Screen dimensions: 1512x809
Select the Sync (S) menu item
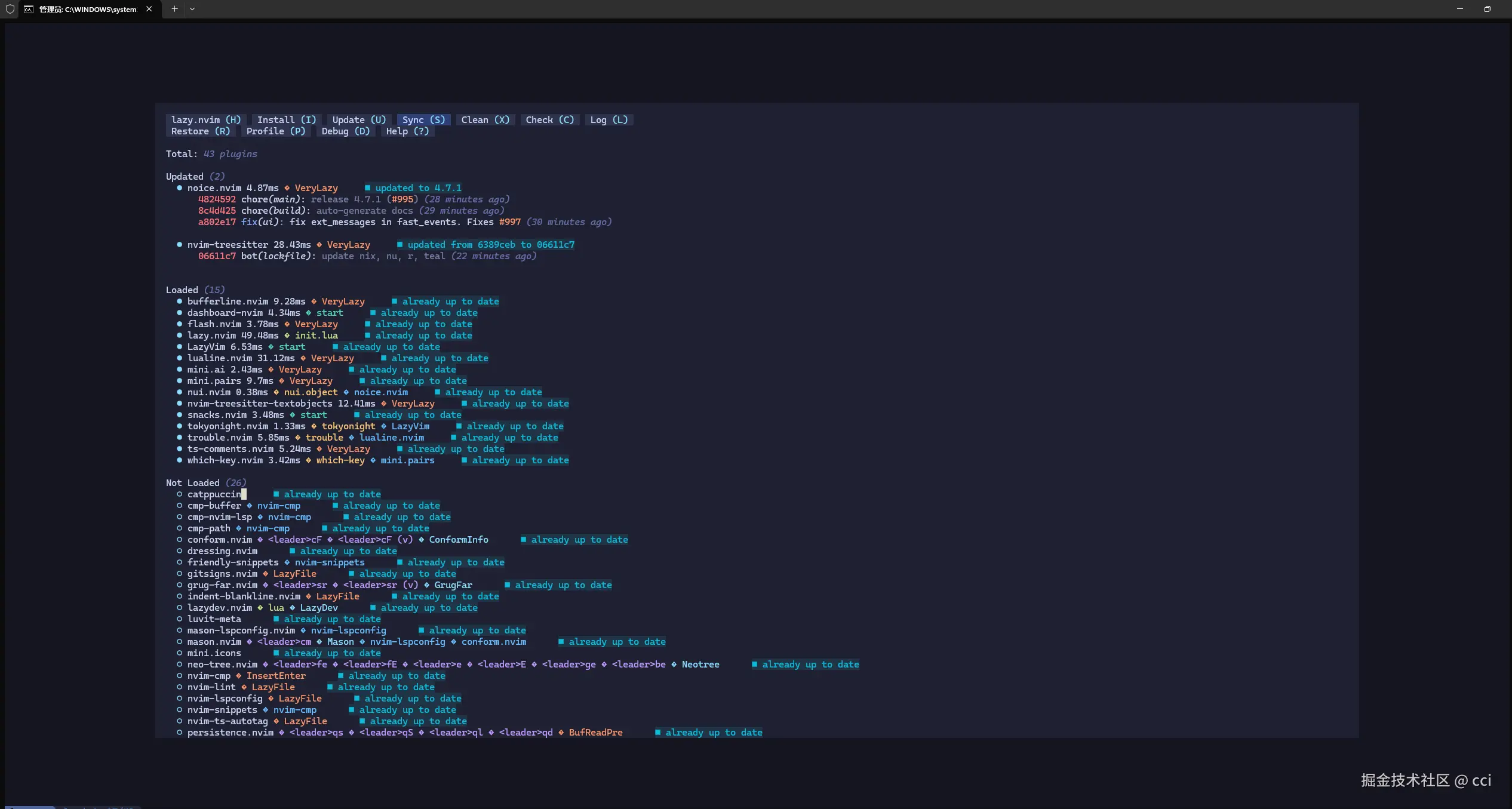point(423,120)
